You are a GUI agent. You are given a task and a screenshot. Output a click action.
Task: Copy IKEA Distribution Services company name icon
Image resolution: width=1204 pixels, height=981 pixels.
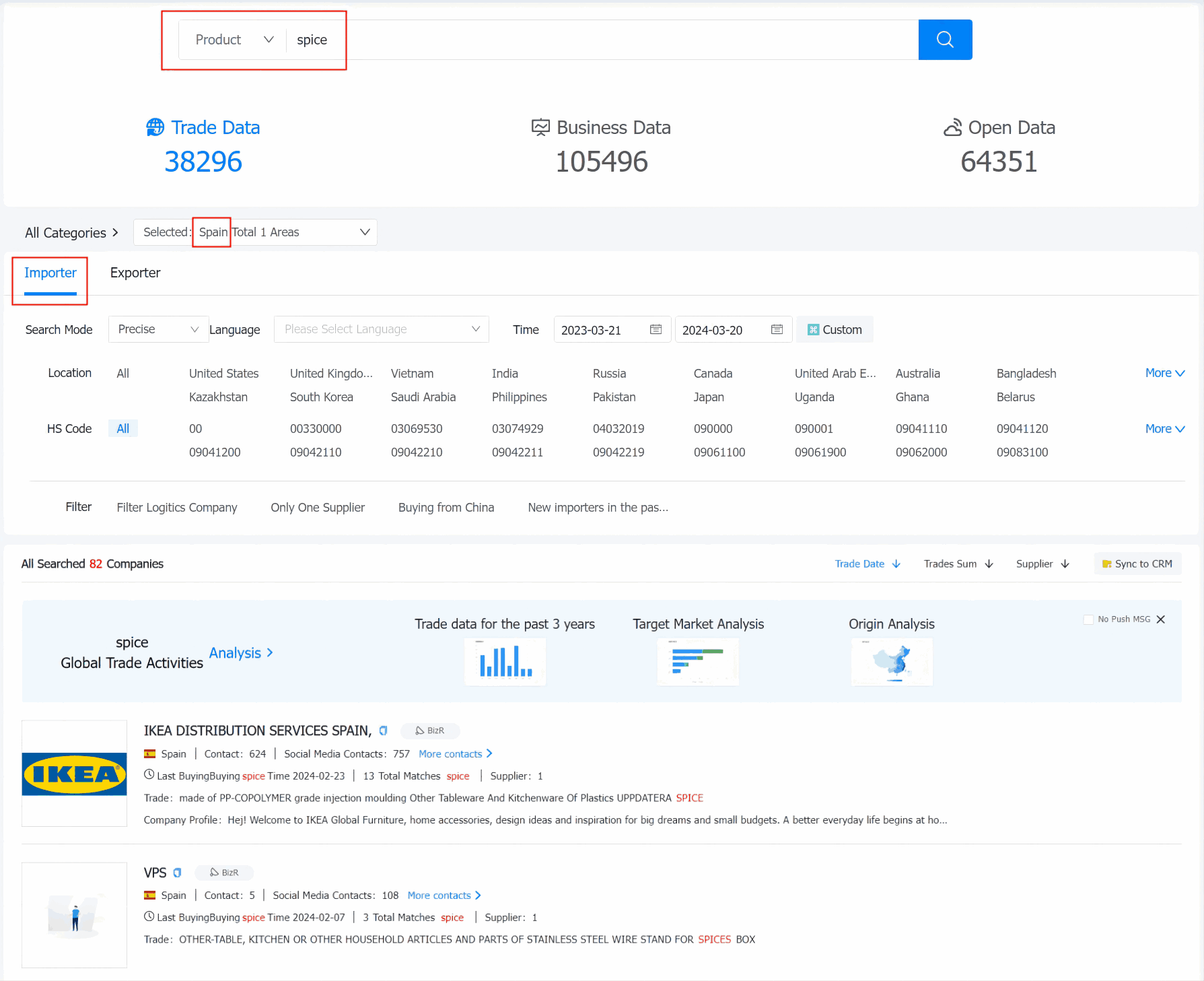pyautogui.click(x=384, y=731)
